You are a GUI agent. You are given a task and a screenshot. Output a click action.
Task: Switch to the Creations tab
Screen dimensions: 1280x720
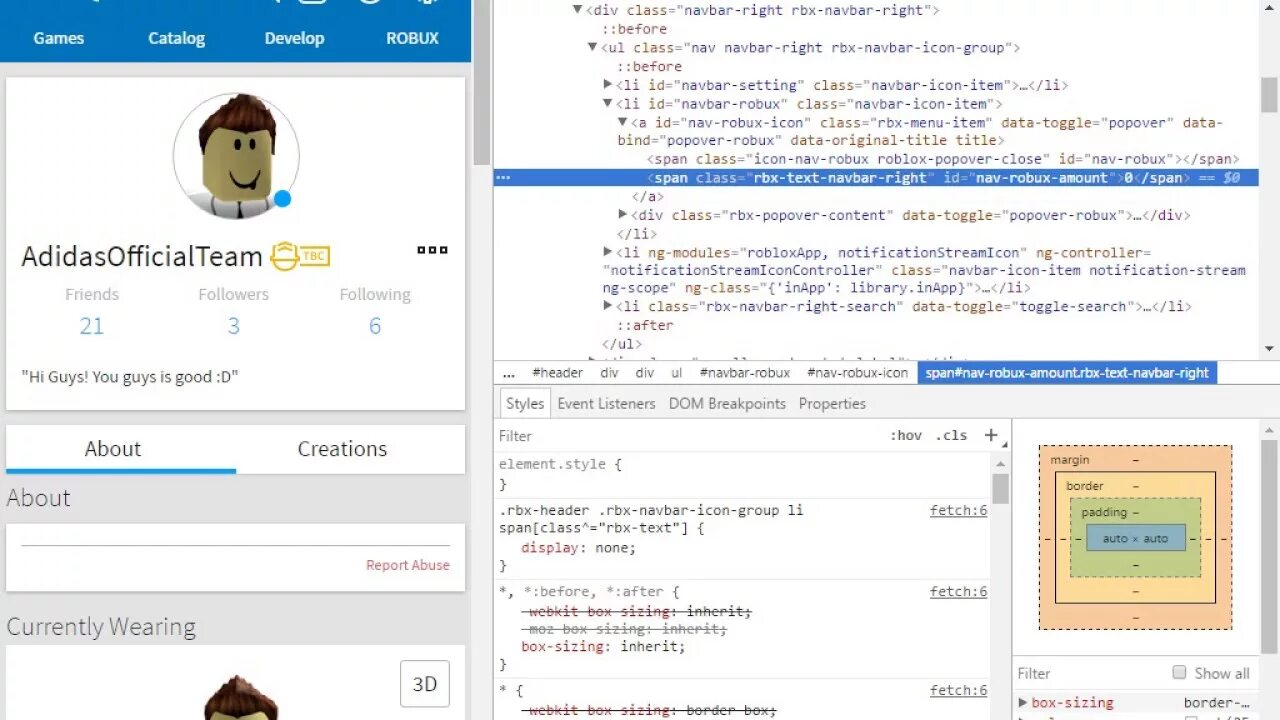click(x=342, y=449)
